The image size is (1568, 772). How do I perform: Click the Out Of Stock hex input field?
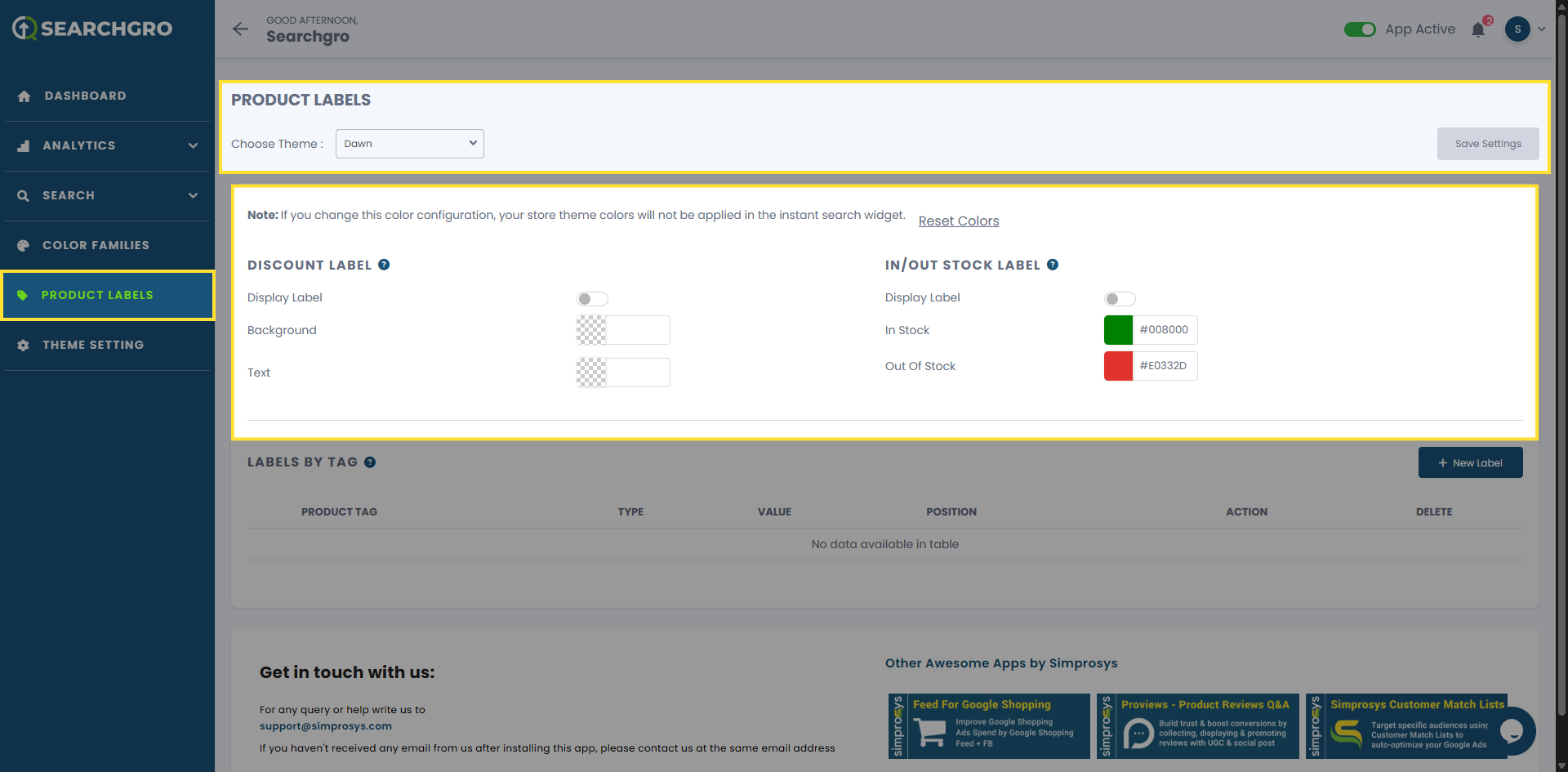pos(1165,366)
